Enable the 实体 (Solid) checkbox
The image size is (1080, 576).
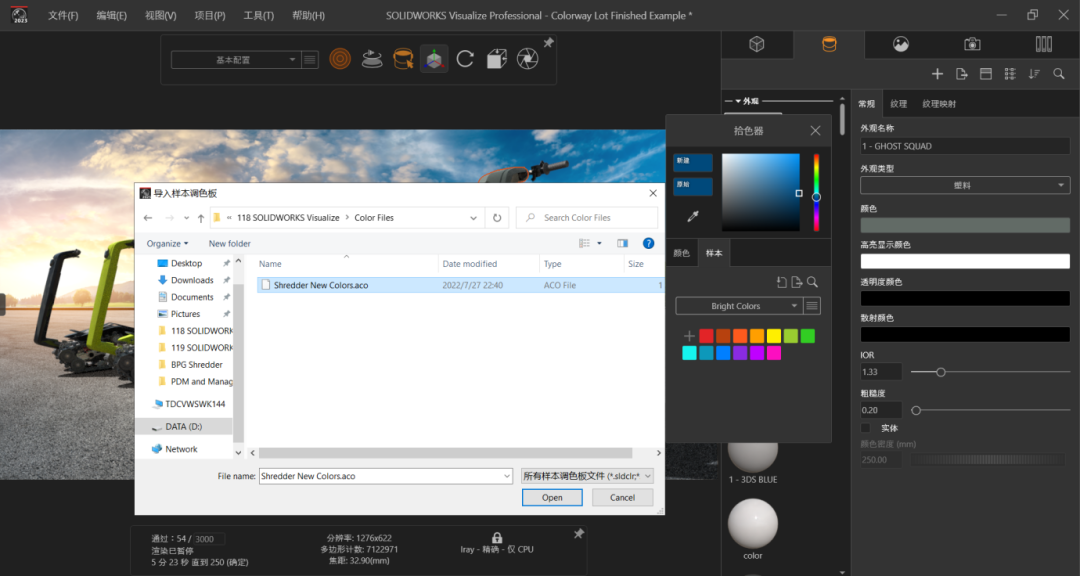865,428
